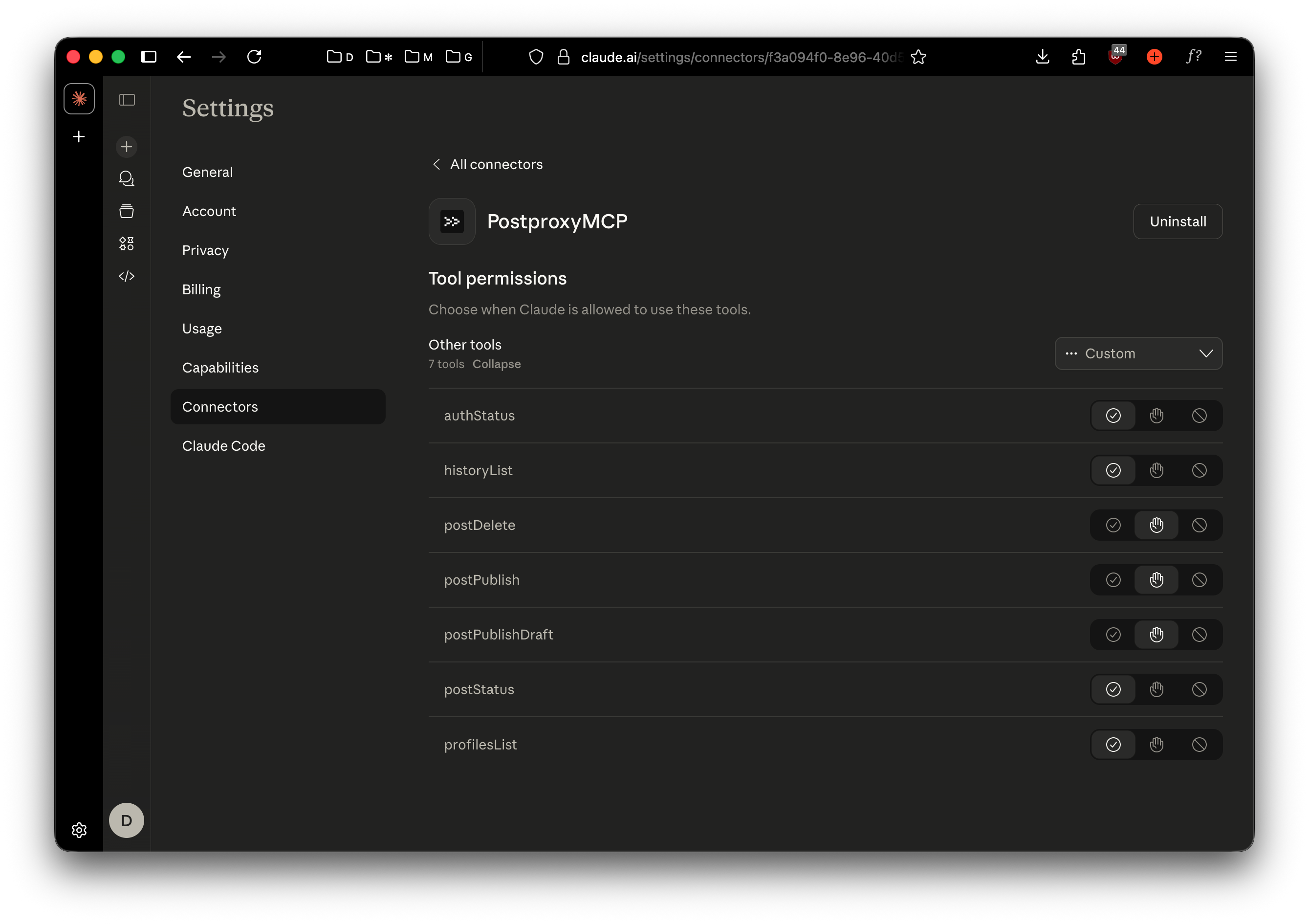Open the Custom permissions dropdown
The image size is (1309, 924).
pos(1138,353)
